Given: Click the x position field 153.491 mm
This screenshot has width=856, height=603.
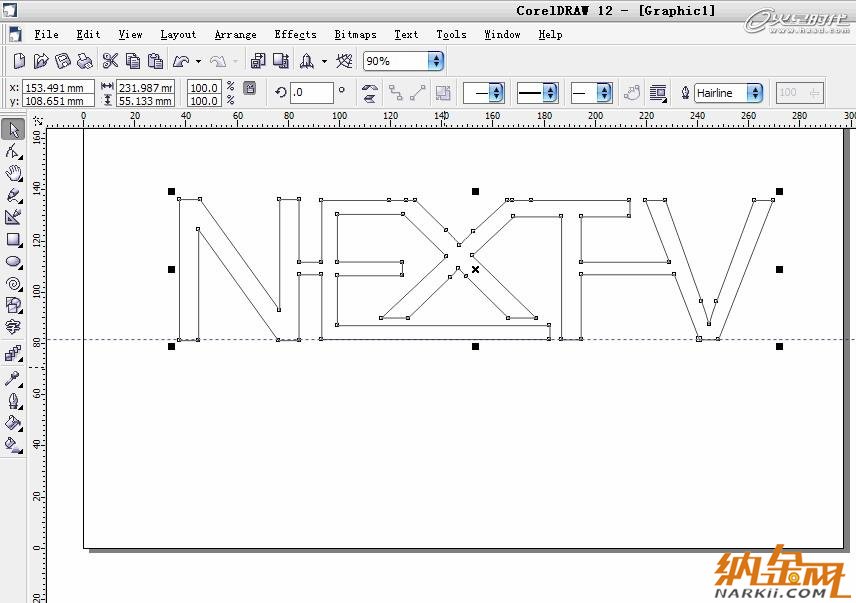Looking at the screenshot, I should click(x=58, y=87).
